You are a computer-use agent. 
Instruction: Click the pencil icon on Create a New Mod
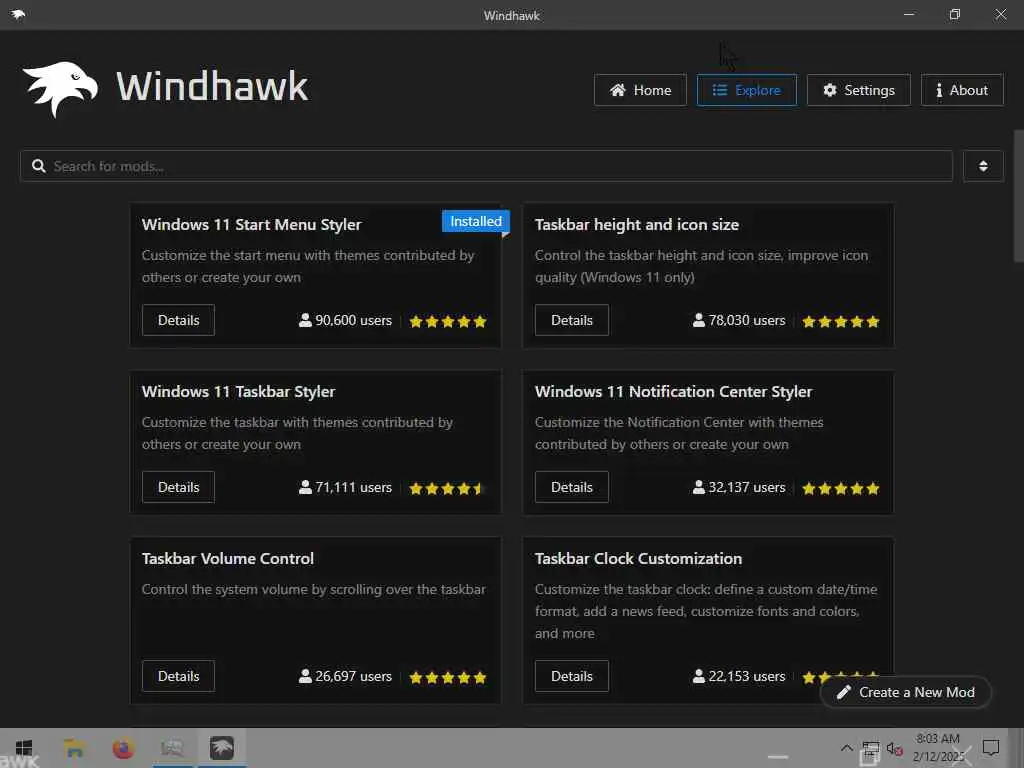point(844,692)
